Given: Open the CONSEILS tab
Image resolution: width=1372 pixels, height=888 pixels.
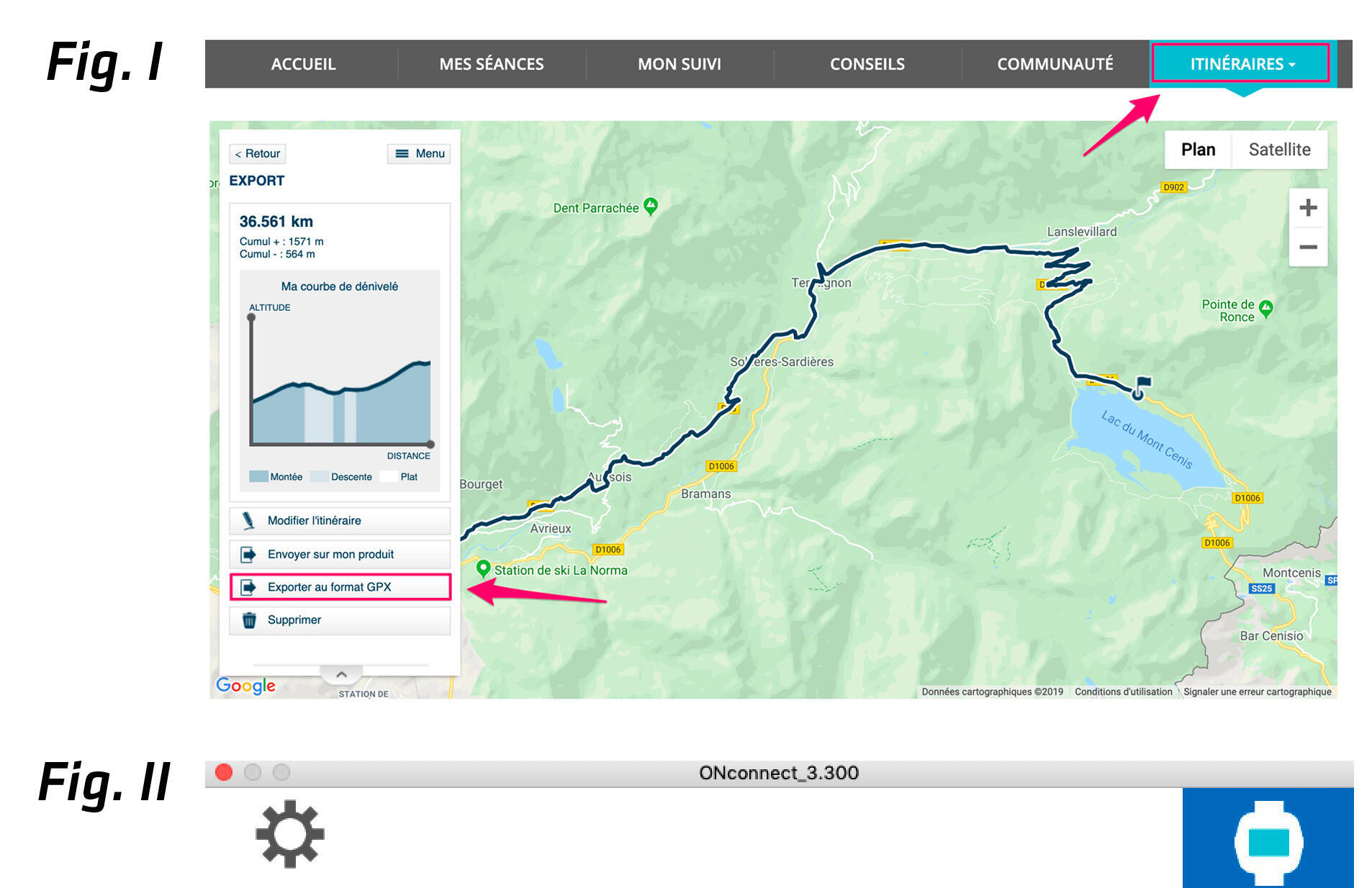Looking at the screenshot, I should 867,64.
